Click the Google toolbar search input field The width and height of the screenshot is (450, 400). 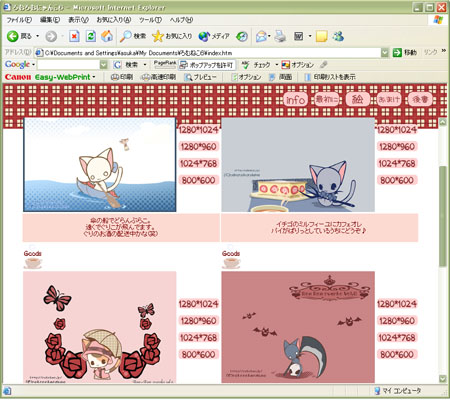click(69, 64)
